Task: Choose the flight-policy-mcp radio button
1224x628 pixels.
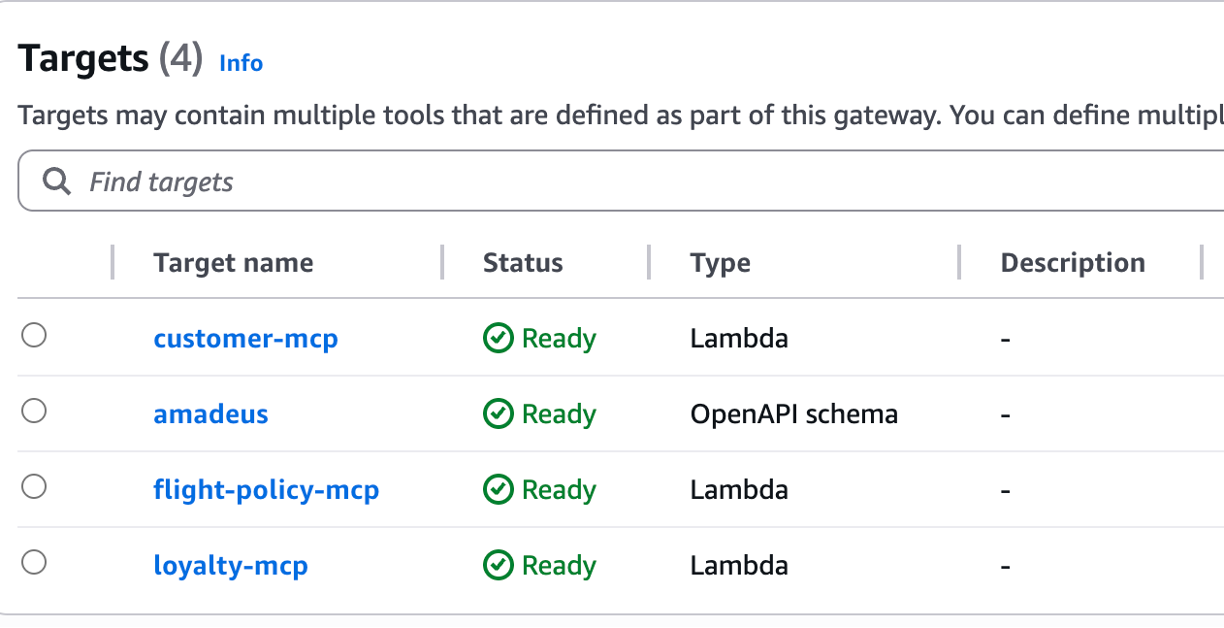Action: point(34,487)
